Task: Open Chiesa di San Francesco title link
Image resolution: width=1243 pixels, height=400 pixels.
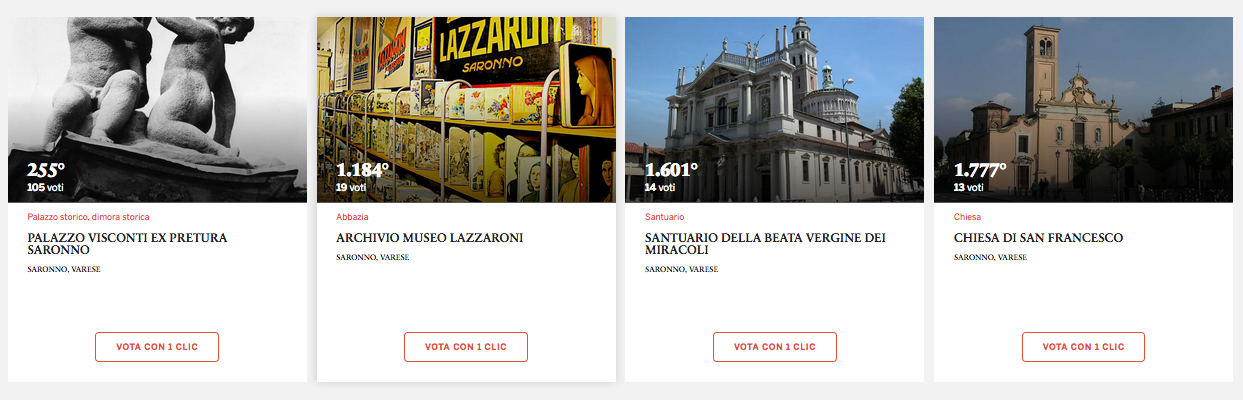Action: 1038,238
